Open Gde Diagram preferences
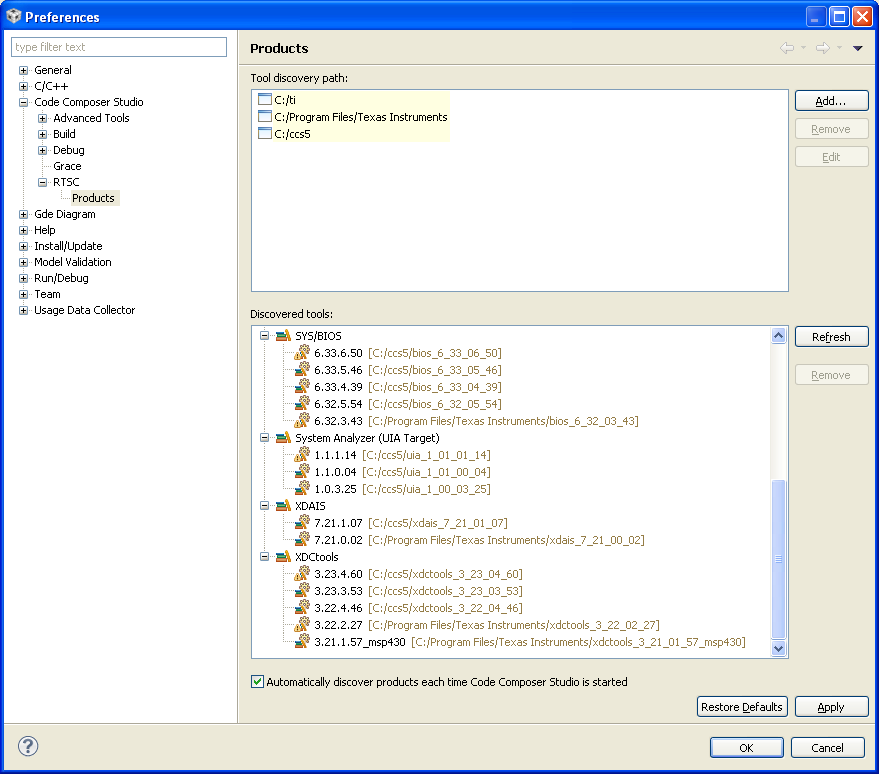The image size is (879, 774). (64, 214)
